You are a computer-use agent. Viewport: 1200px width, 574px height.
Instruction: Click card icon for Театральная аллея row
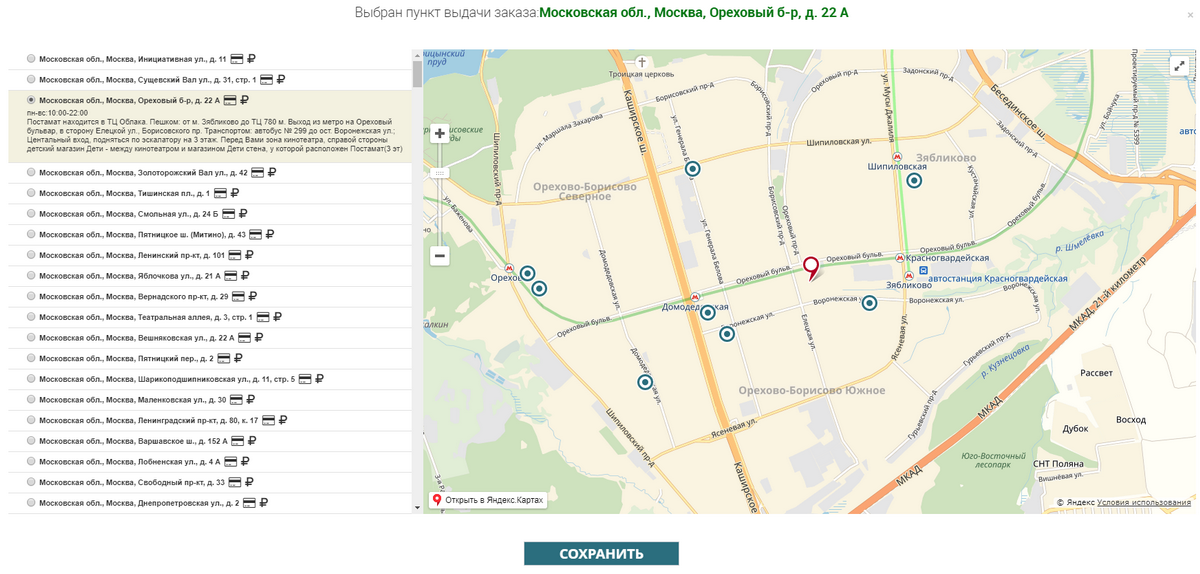pyautogui.click(x=263, y=317)
